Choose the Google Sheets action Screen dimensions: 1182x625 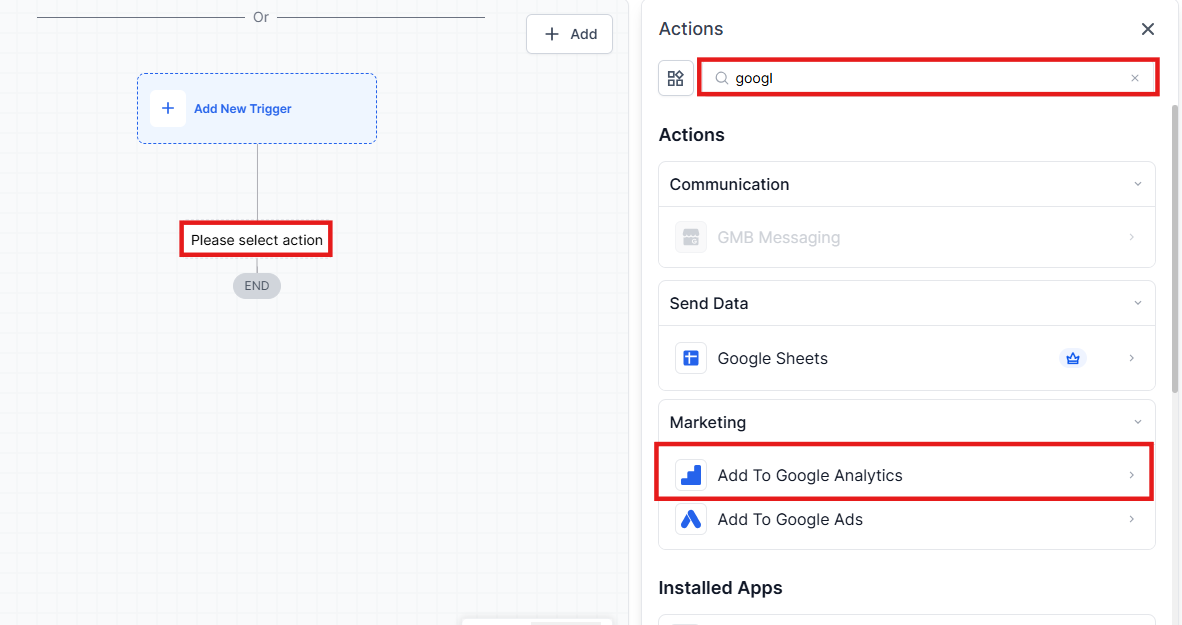click(x=906, y=358)
